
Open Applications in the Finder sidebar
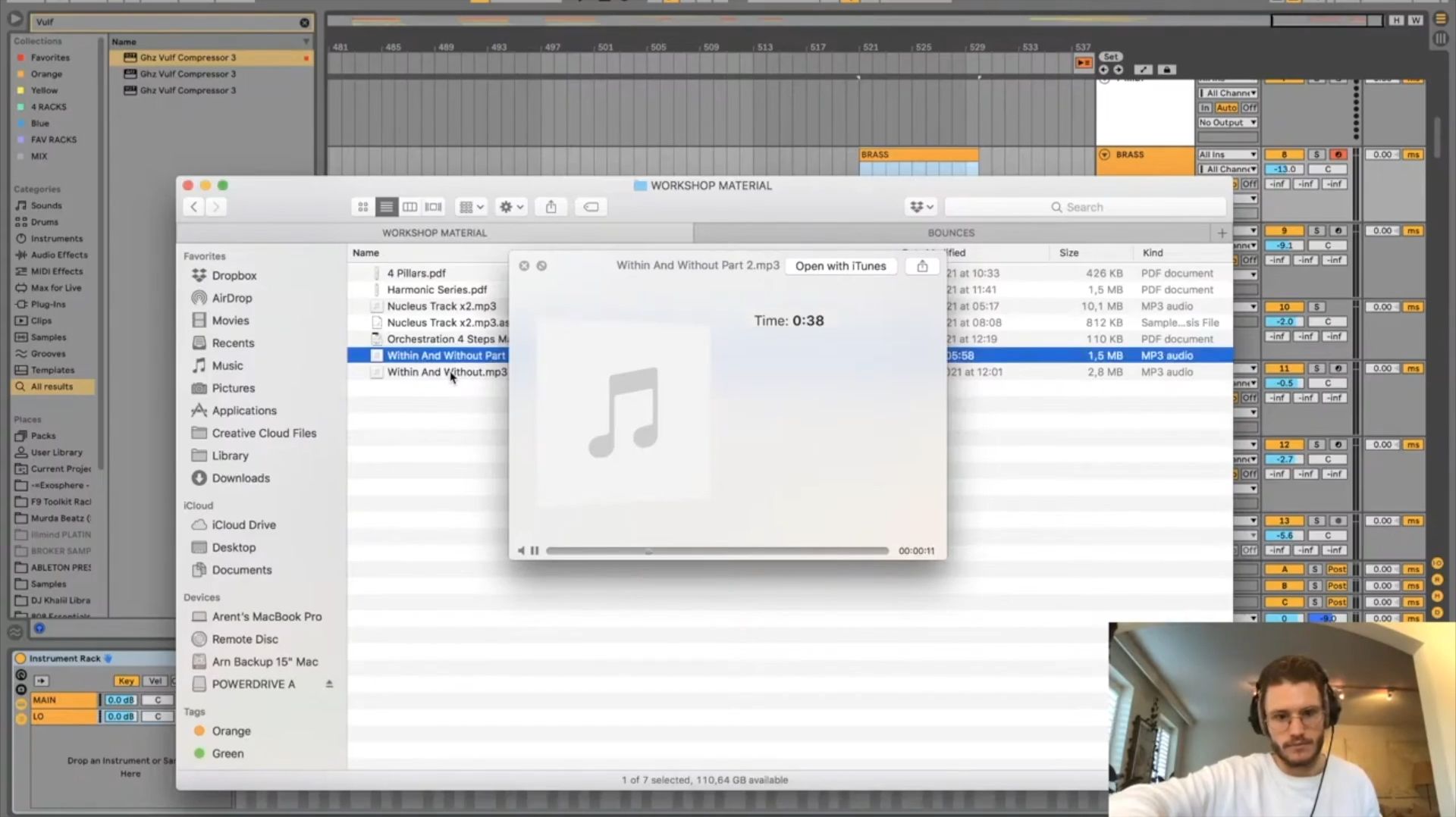[244, 411]
